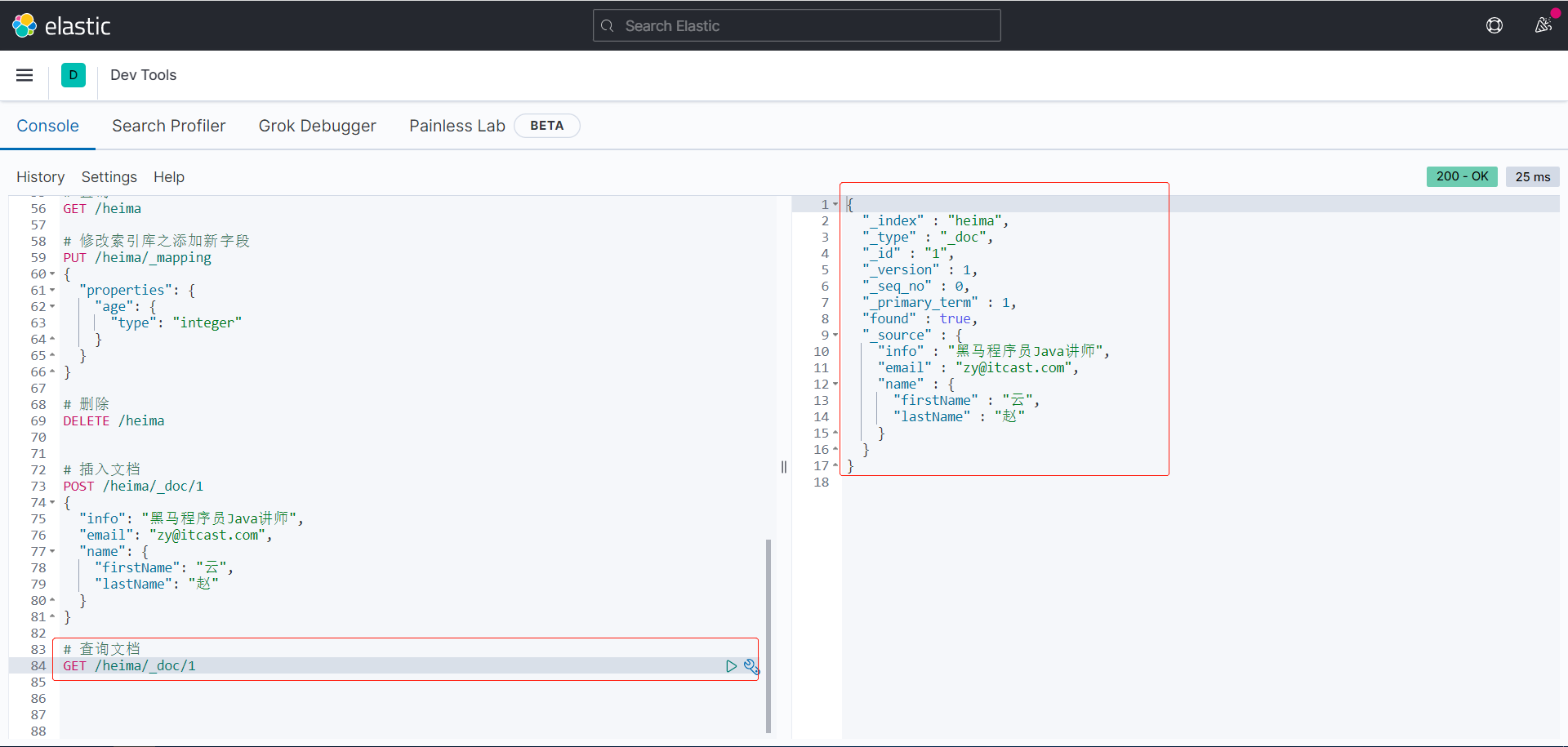Click the 200 - OK status badge
The image size is (1568, 747).
pos(1462,176)
